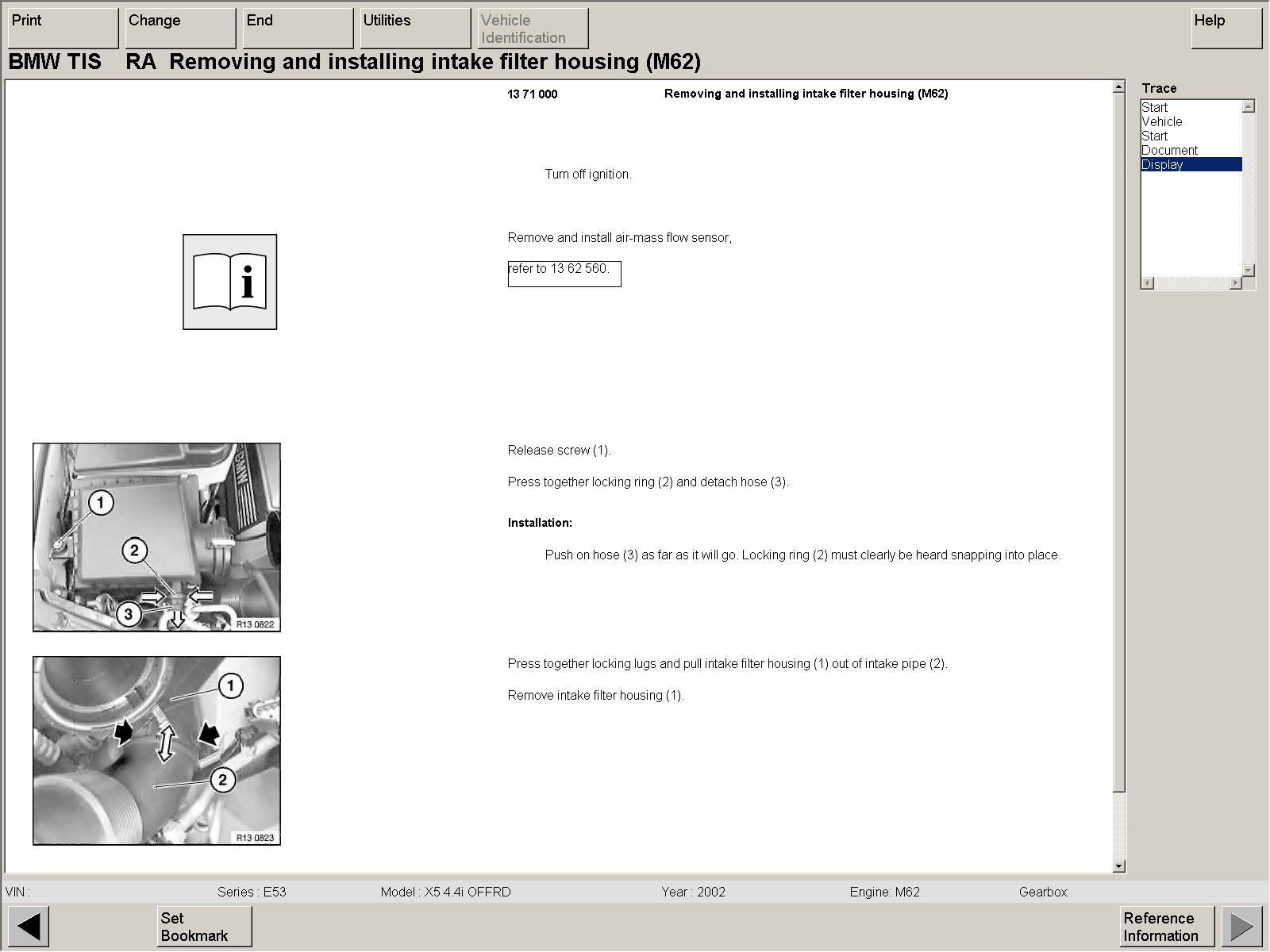This screenshot has height=952, width=1270.
Task: Select 'Document' in Trace list
Action: [1169, 151]
